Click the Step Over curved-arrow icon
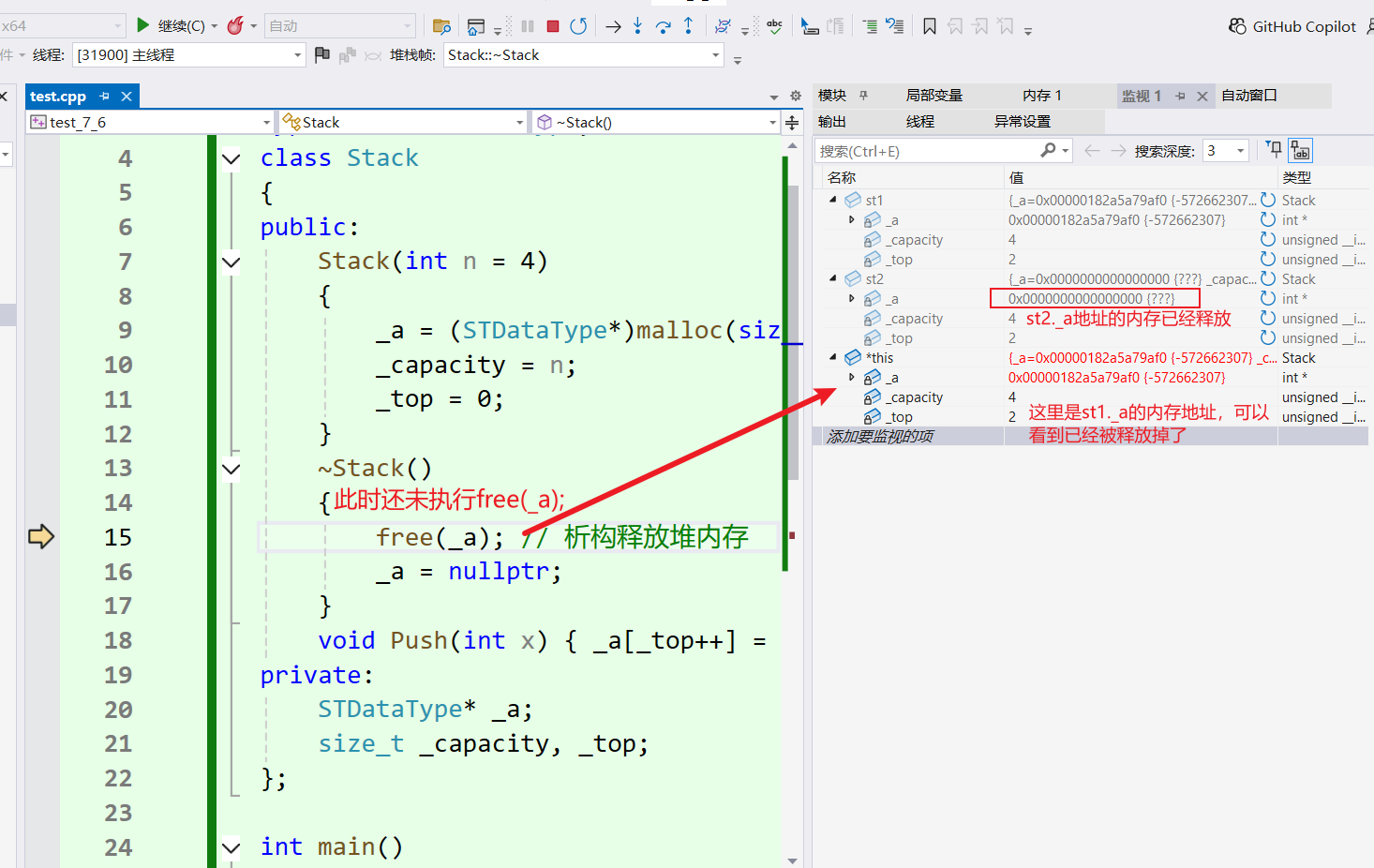This screenshot has width=1374, height=868. (663, 26)
